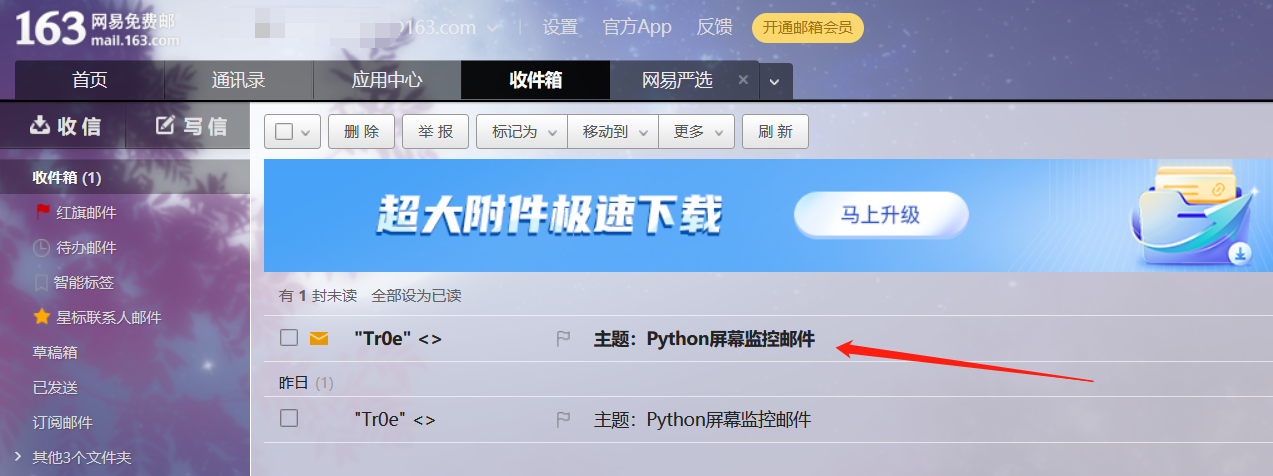Tick the checkbox for the unread Tr0e email
This screenshot has width=1273, height=476.
(x=289, y=338)
